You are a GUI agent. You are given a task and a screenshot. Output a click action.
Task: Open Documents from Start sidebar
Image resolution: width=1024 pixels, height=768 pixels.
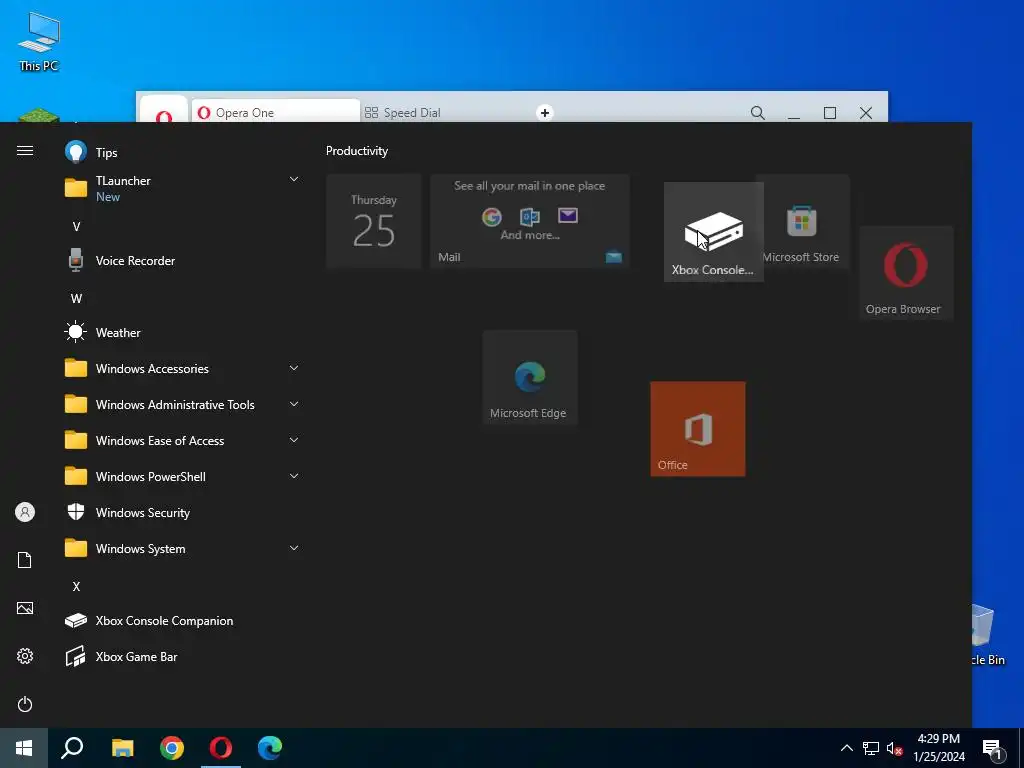tap(25, 560)
